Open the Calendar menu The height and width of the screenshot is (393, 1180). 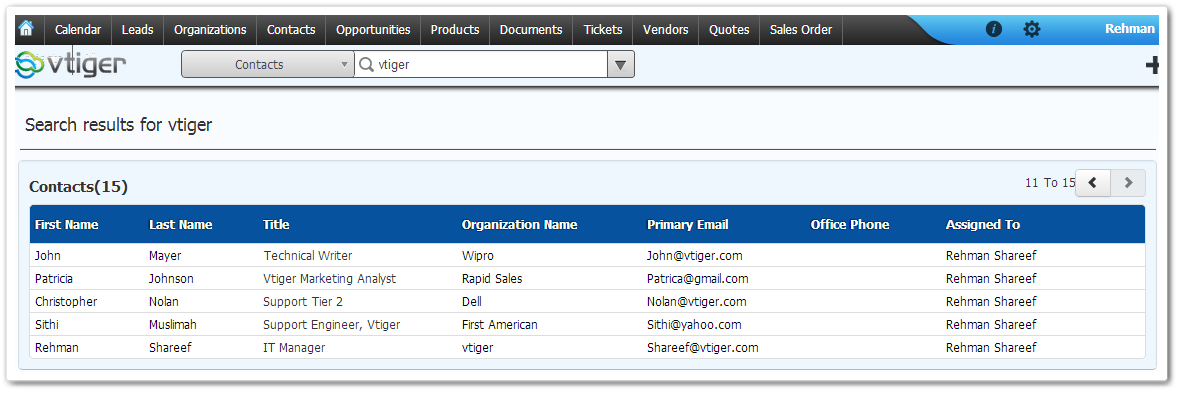pos(78,30)
